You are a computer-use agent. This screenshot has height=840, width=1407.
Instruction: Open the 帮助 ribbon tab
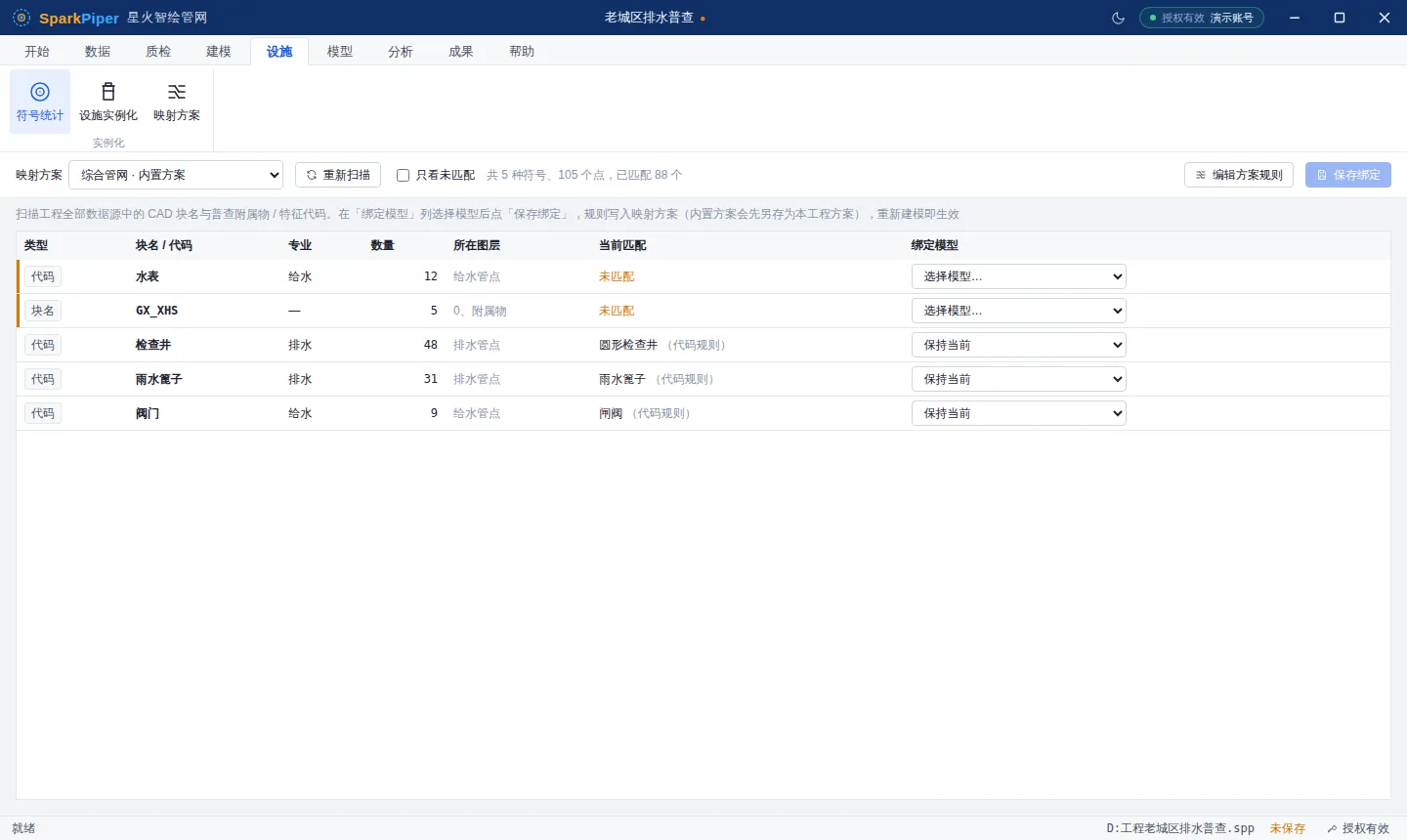point(522,52)
